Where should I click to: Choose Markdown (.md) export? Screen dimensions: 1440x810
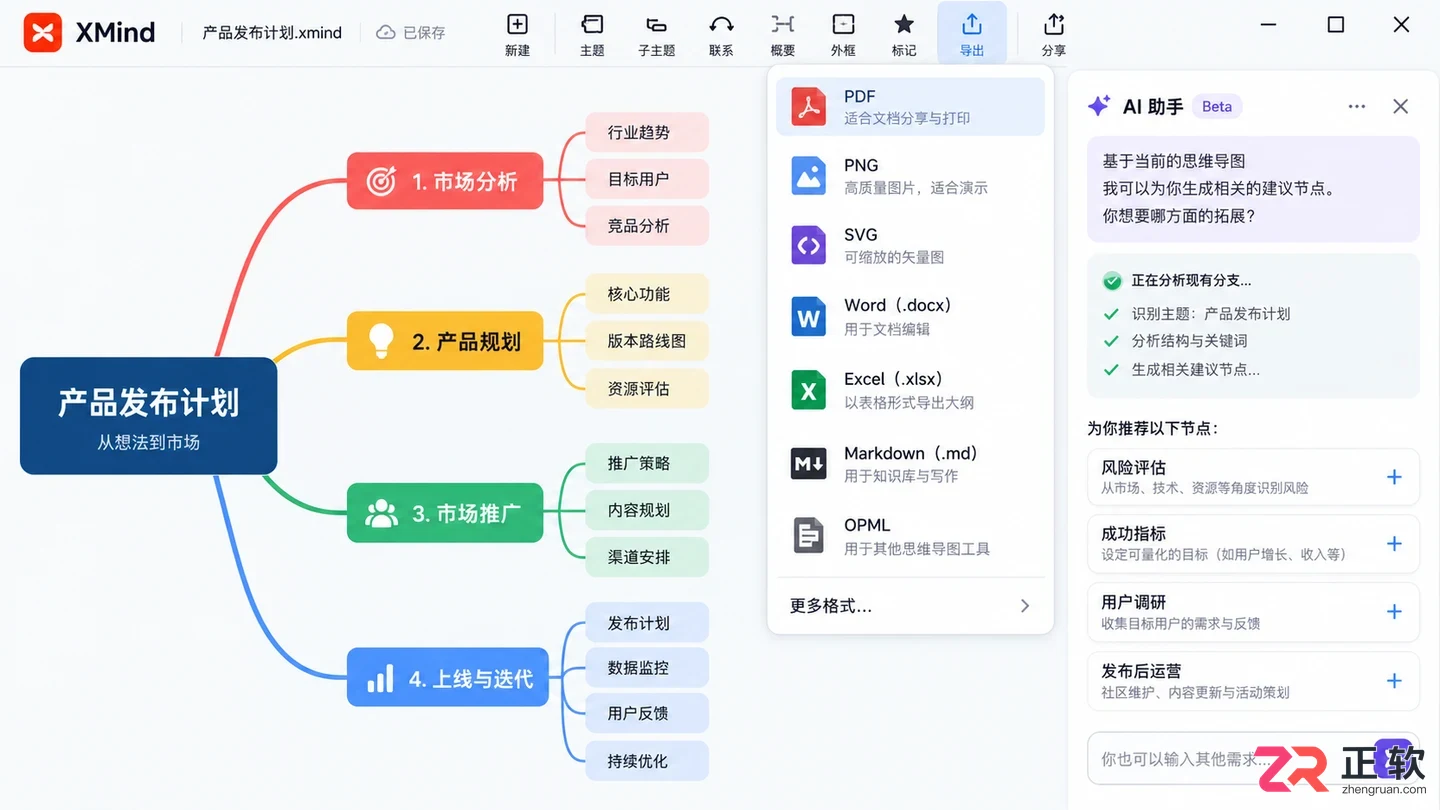coord(910,464)
